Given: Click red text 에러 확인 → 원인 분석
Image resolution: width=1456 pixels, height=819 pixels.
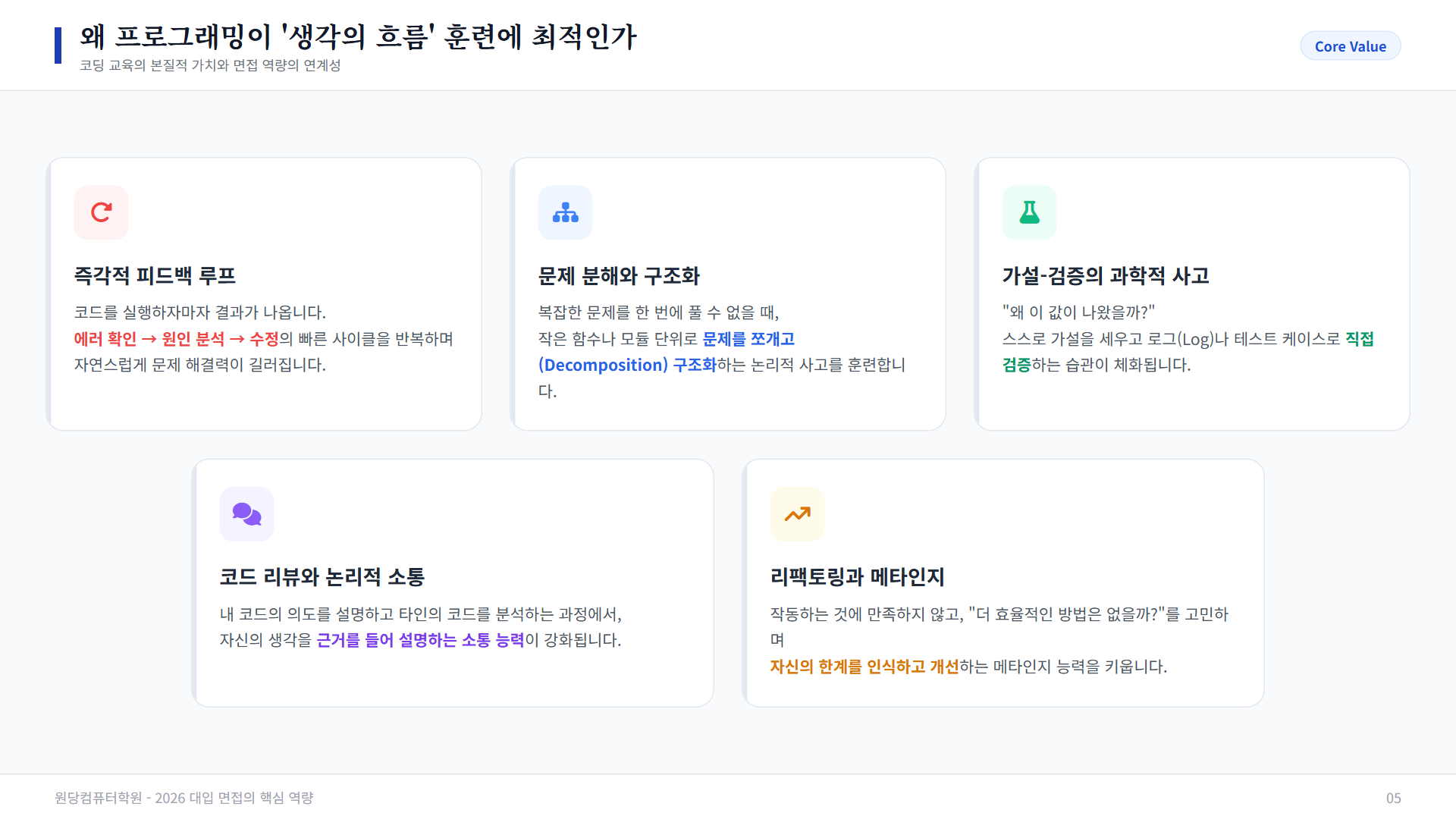Looking at the screenshot, I should (x=149, y=339).
